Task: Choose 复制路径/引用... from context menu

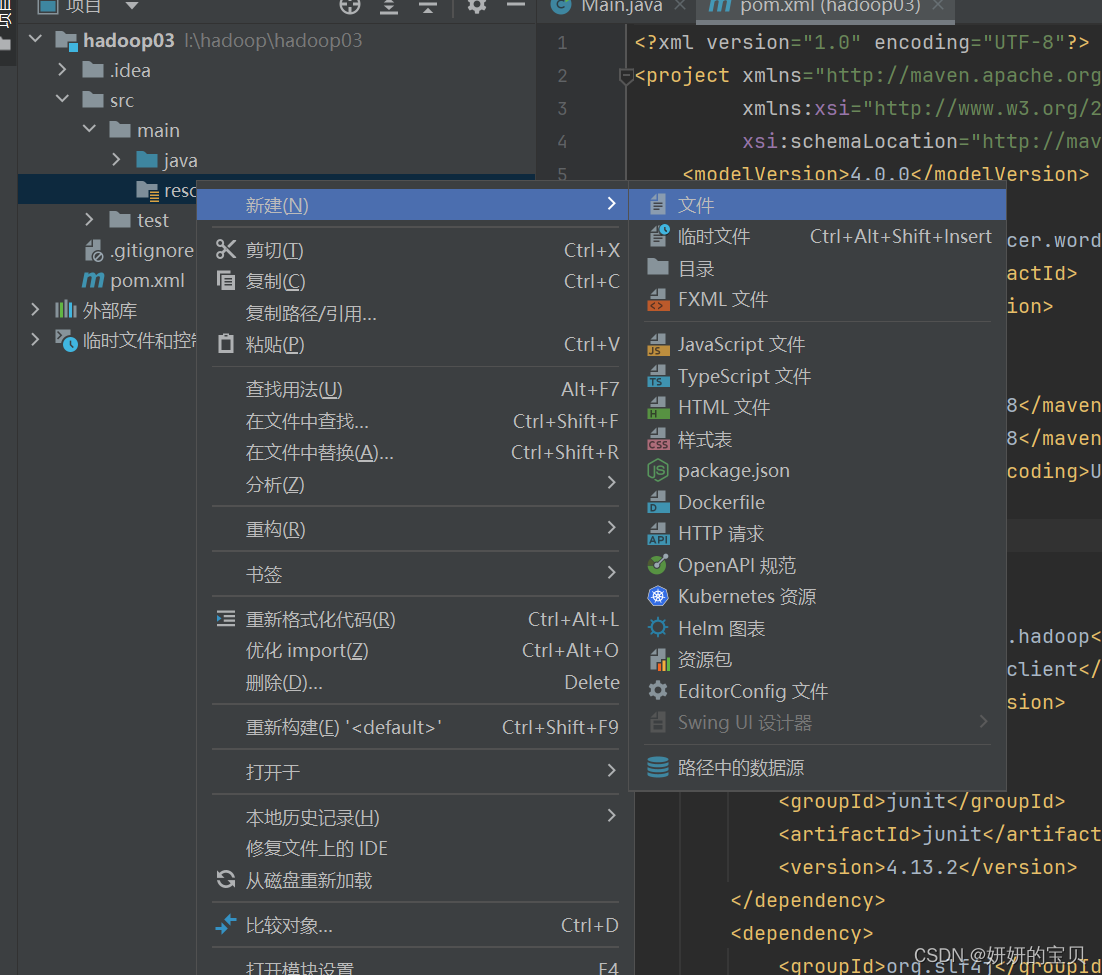Action: point(311,314)
